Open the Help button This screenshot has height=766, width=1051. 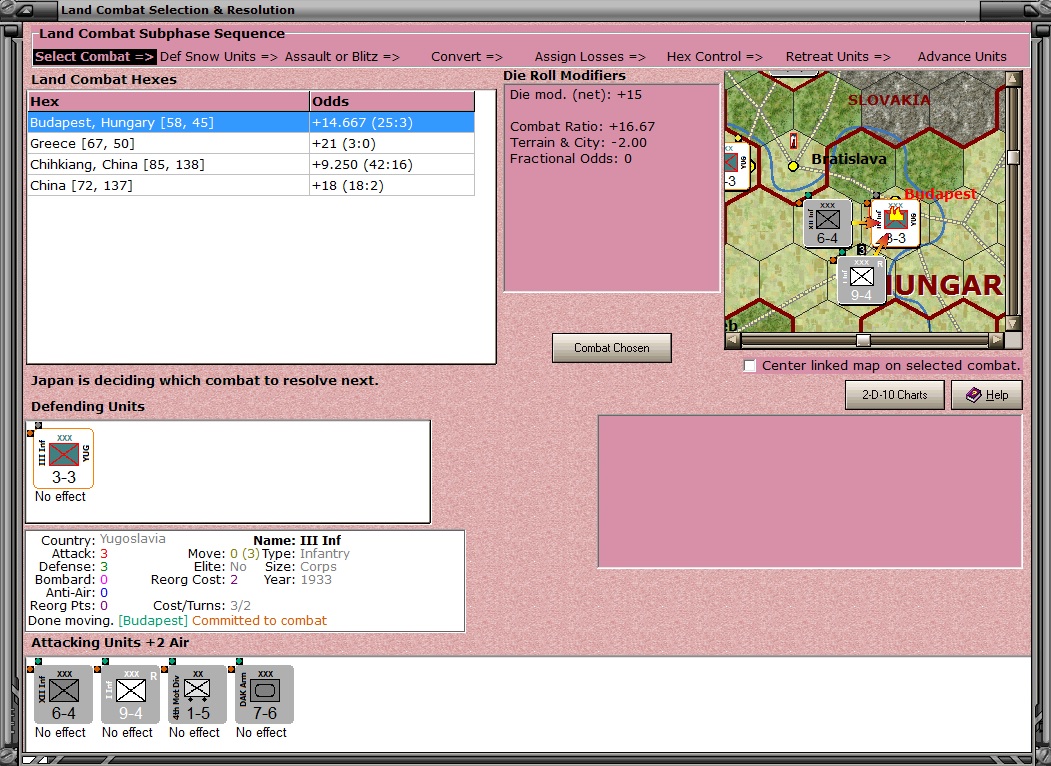(x=987, y=395)
